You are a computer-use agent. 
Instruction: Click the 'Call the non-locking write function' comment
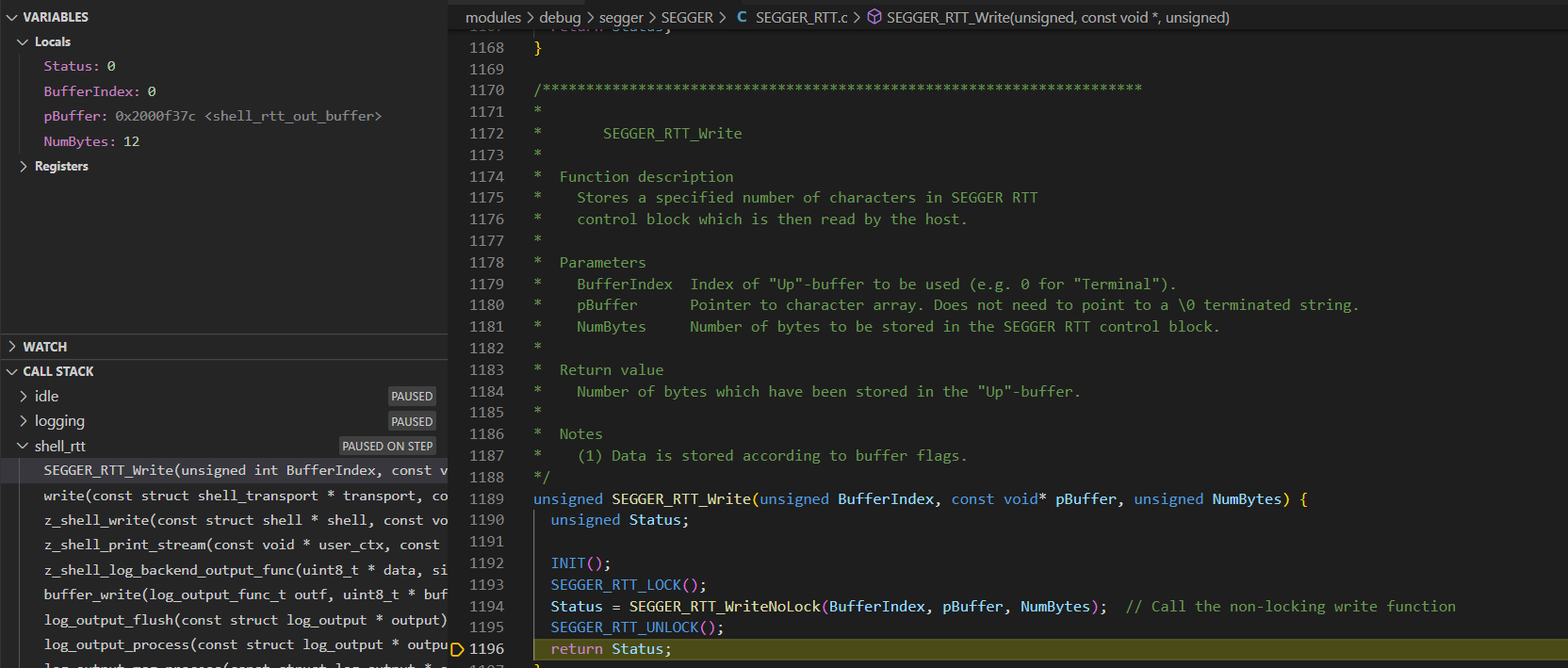tap(1291, 607)
